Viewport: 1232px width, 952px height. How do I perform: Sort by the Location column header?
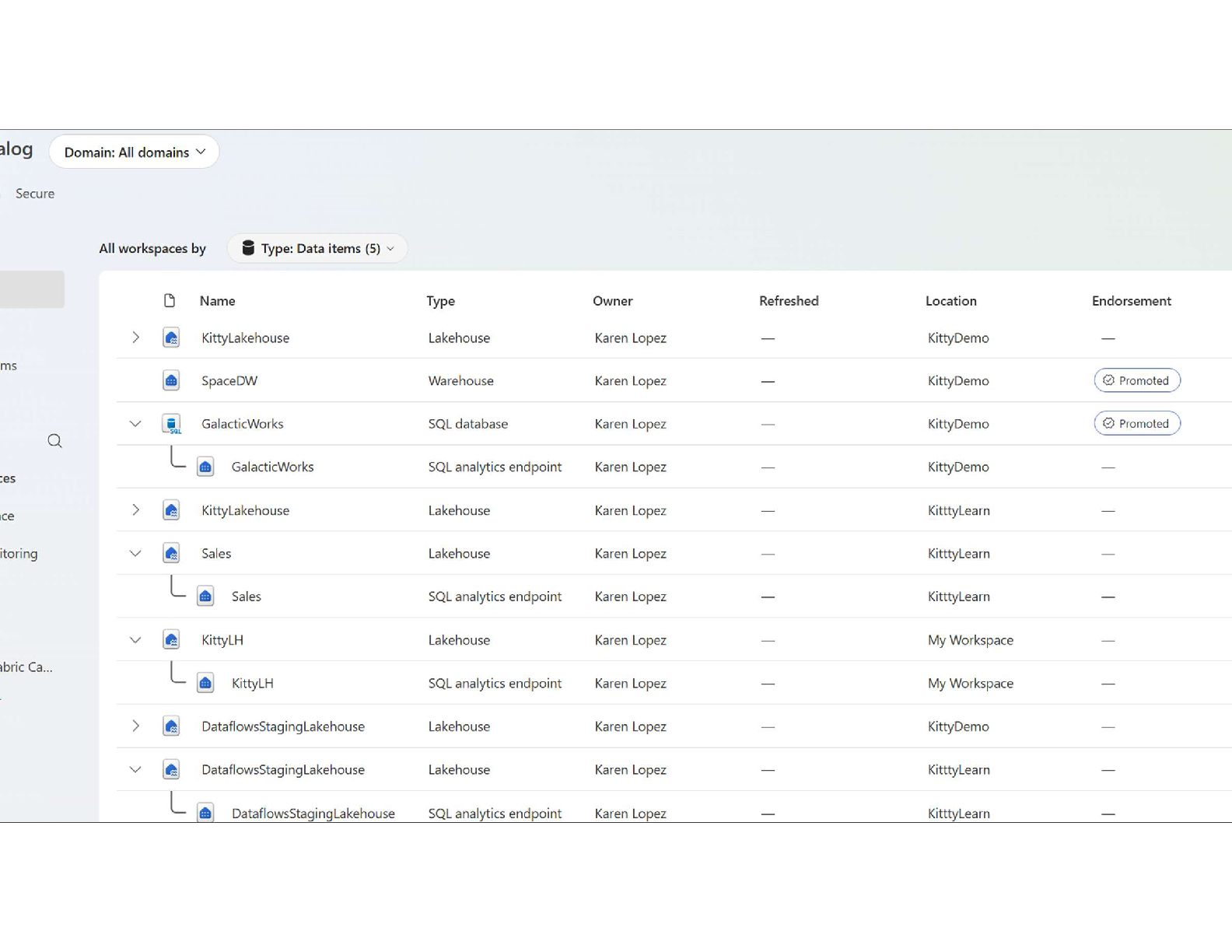coord(951,301)
